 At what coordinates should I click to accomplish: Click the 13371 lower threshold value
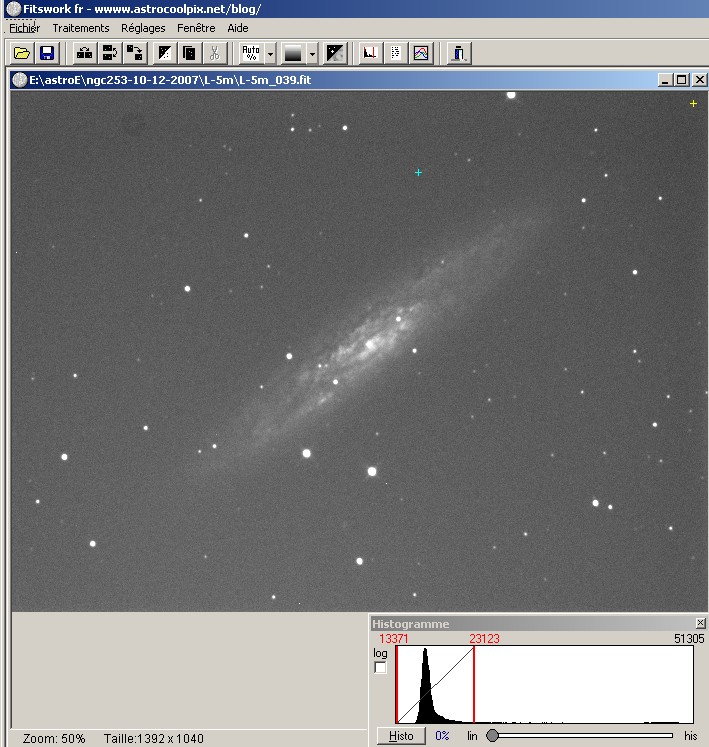[393, 639]
